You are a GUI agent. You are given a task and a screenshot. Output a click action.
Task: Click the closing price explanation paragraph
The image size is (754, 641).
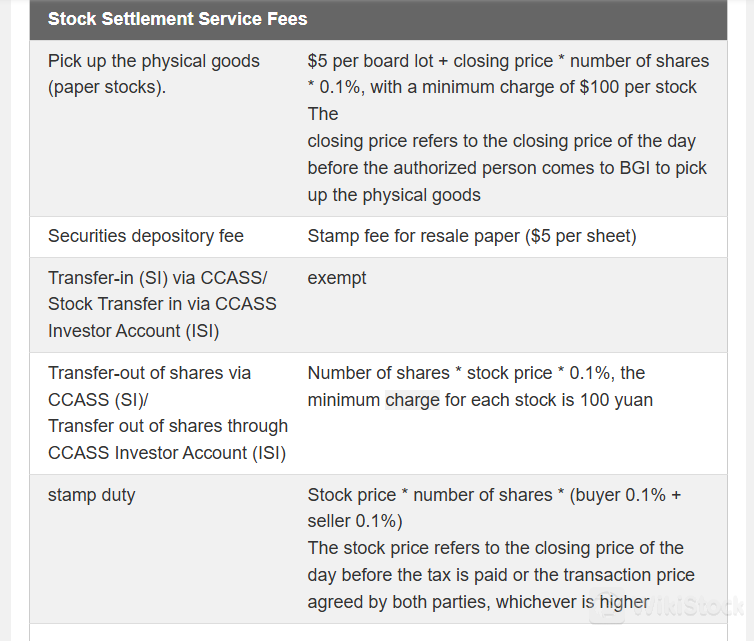tap(506, 168)
